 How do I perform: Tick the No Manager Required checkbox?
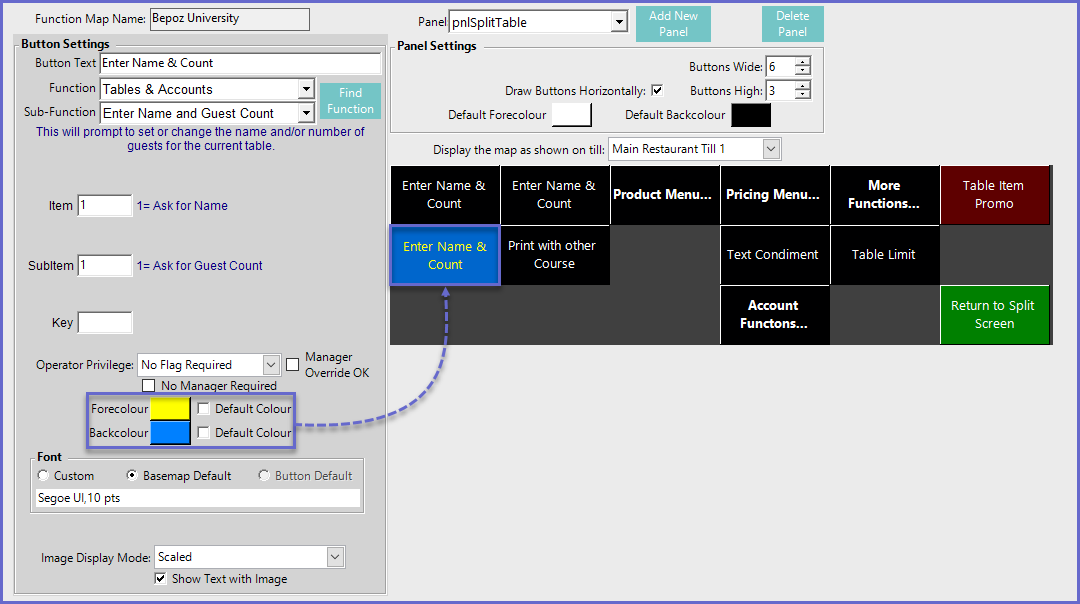pos(149,386)
